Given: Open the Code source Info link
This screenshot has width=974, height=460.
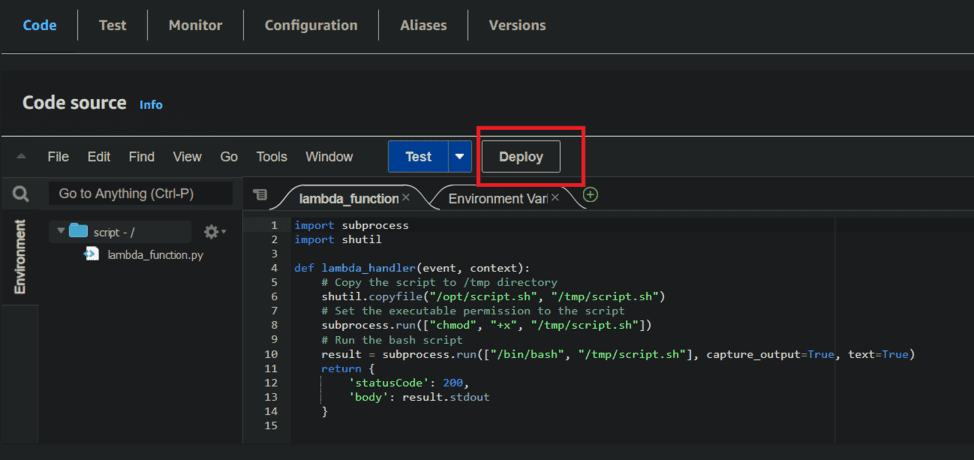Looking at the screenshot, I should click(151, 105).
